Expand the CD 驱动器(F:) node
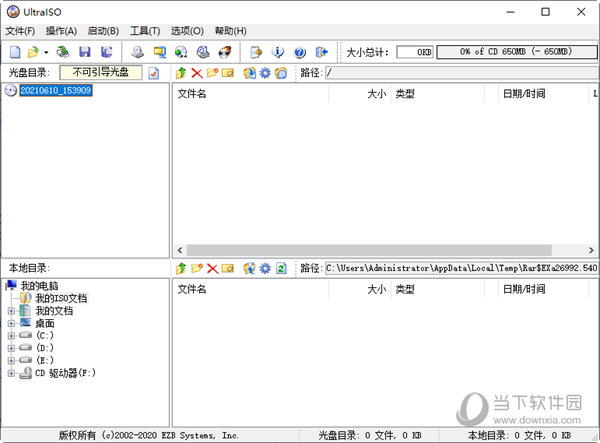 click(11, 373)
